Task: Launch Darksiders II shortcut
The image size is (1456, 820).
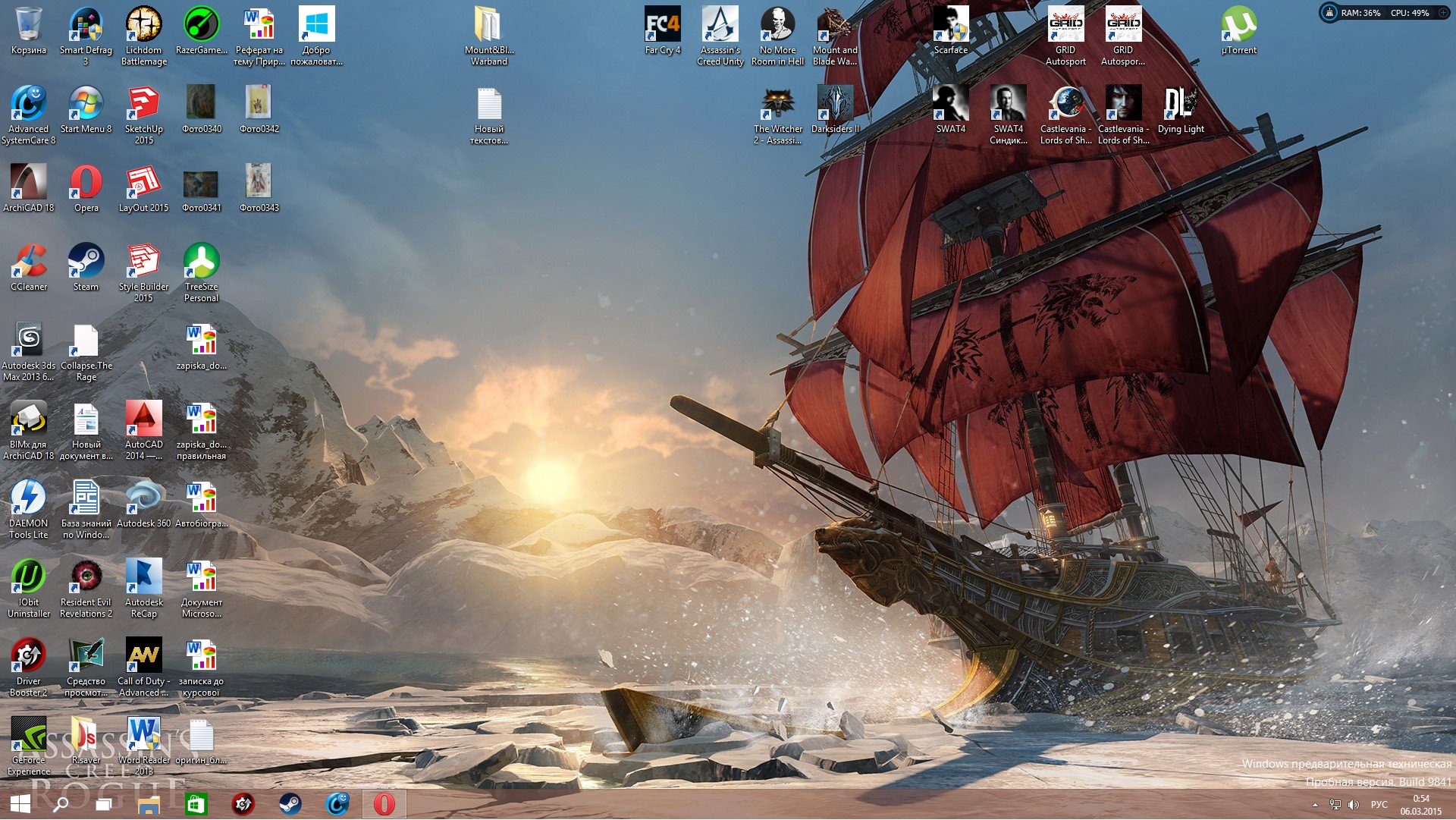Action: point(836,109)
